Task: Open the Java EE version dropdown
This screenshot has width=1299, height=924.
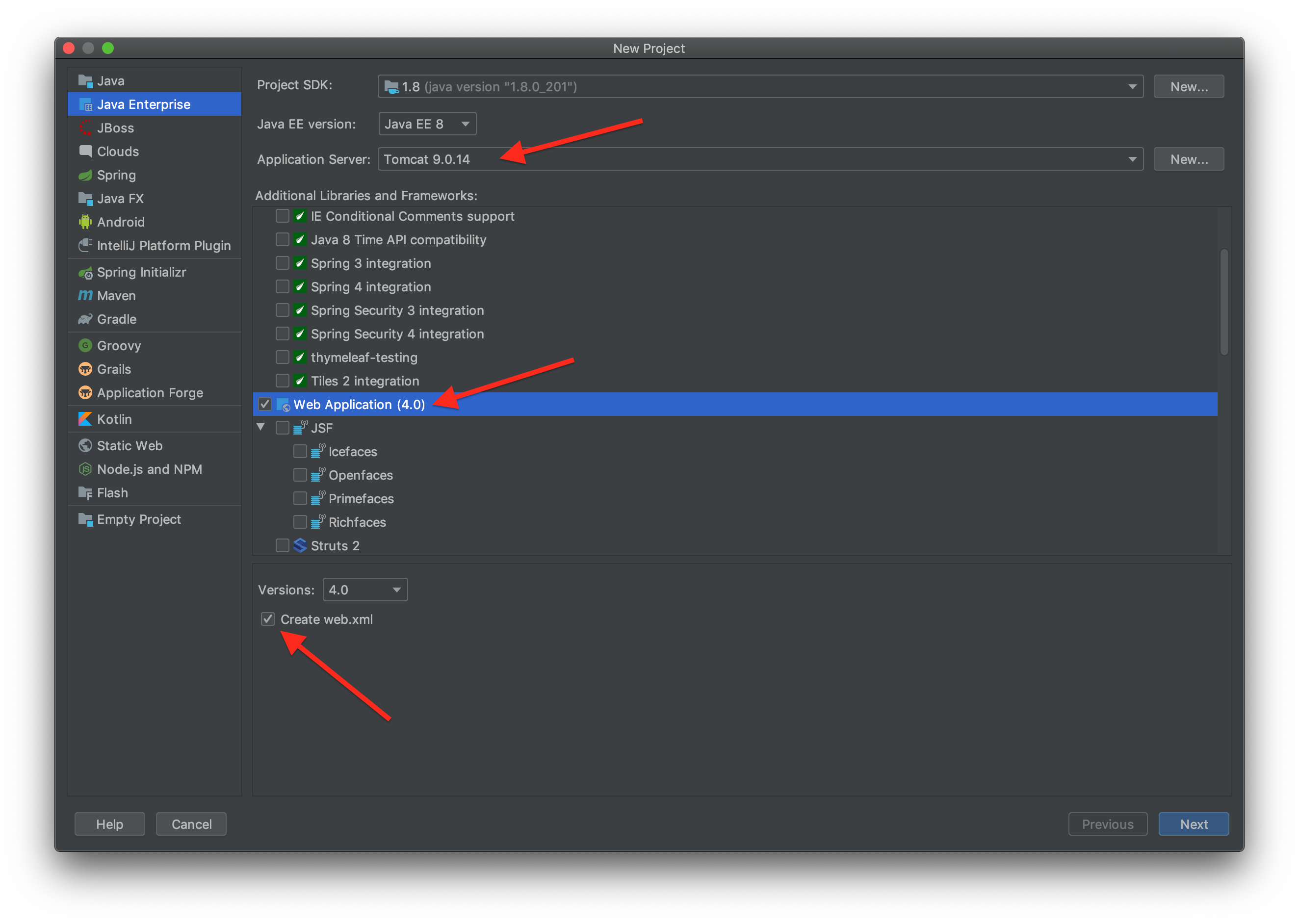Action: coord(427,124)
